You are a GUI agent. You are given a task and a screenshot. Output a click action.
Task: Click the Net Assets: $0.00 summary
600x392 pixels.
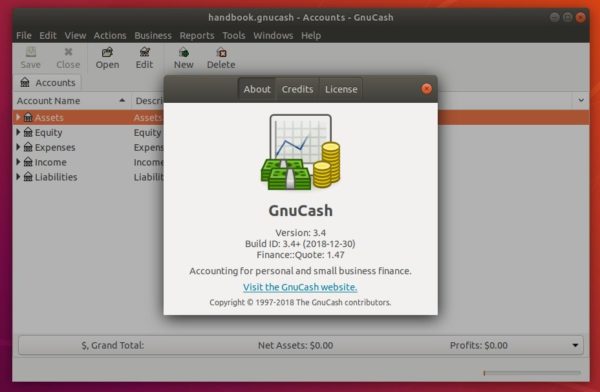[x=295, y=345]
